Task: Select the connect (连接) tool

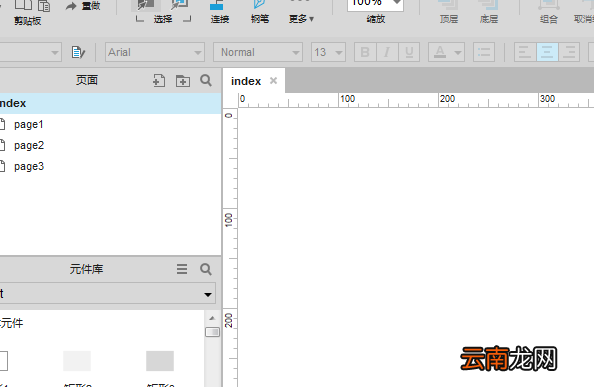Action: click(219, 12)
